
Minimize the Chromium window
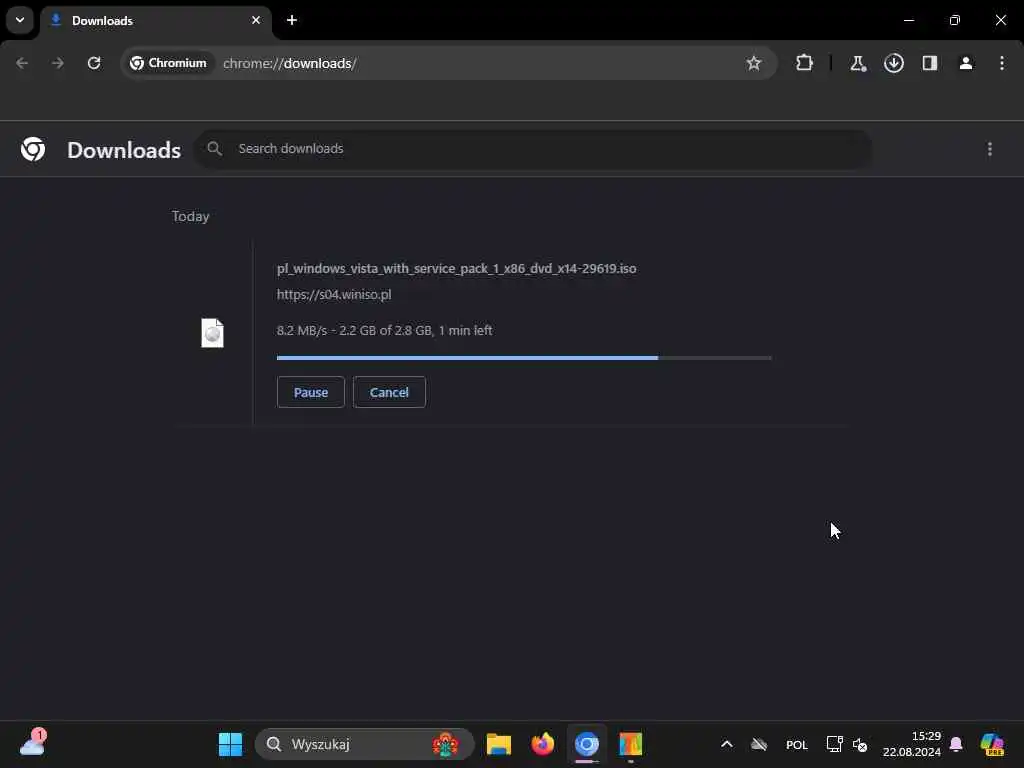(909, 20)
